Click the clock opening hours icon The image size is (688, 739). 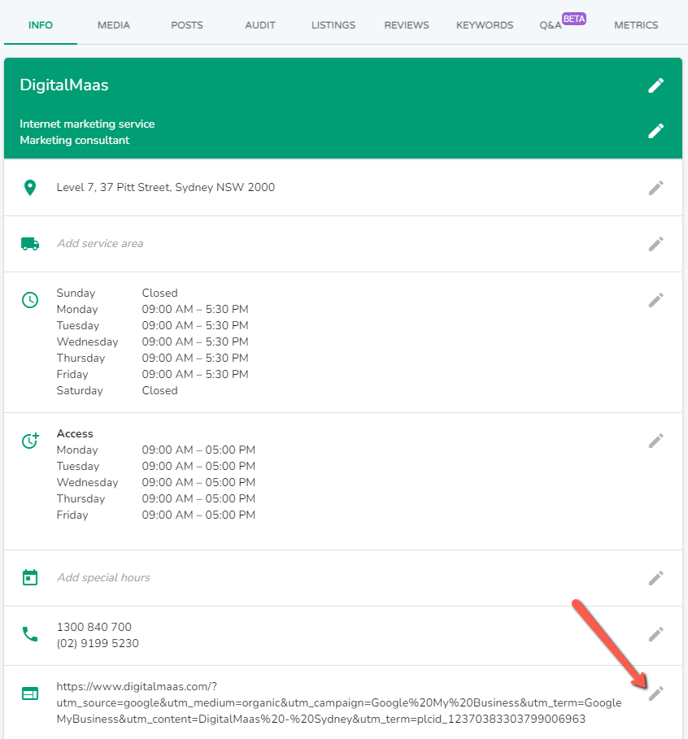[x=30, y=300]
